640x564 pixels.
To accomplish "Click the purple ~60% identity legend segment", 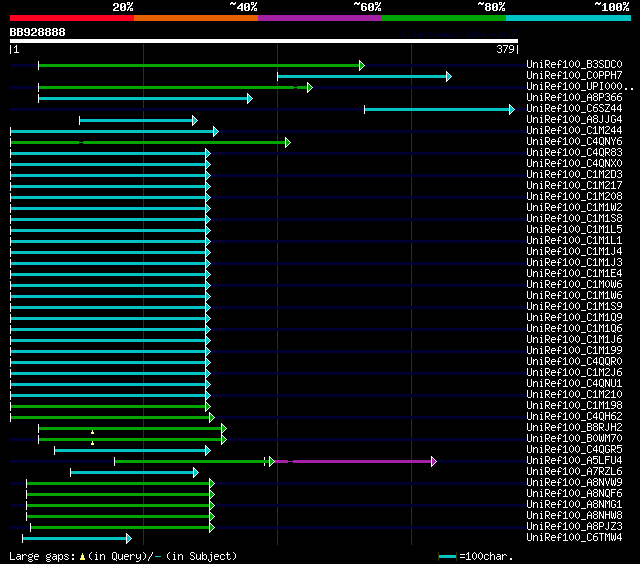I will pos(320,18).
